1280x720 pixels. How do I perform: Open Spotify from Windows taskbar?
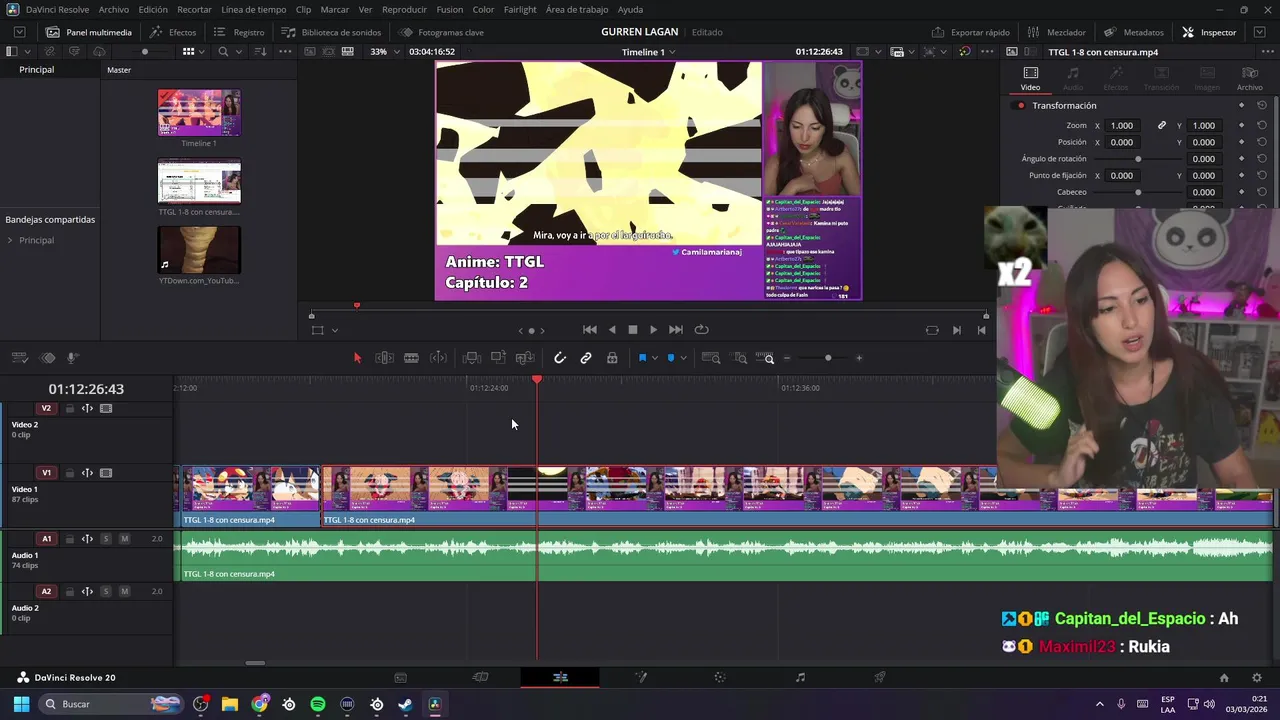(x=318, y=704)
